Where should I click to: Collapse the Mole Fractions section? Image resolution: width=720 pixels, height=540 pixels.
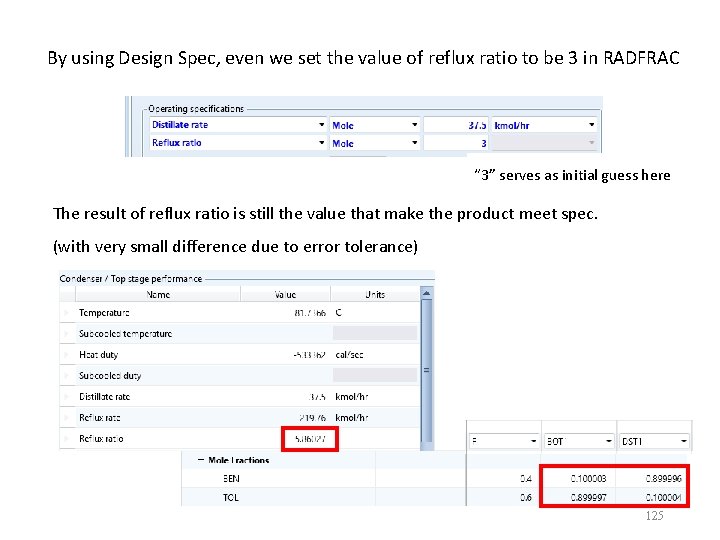201,460
